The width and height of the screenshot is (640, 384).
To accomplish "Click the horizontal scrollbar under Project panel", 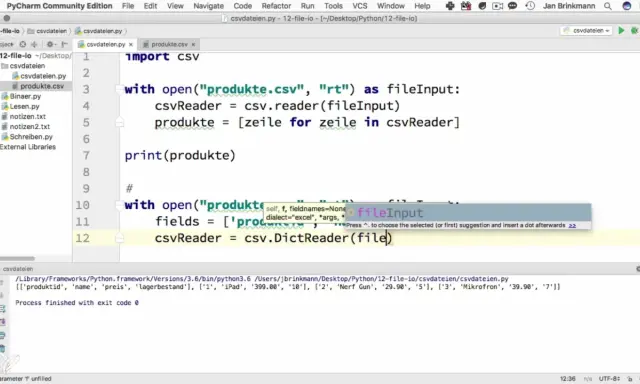I will [17, 259].
